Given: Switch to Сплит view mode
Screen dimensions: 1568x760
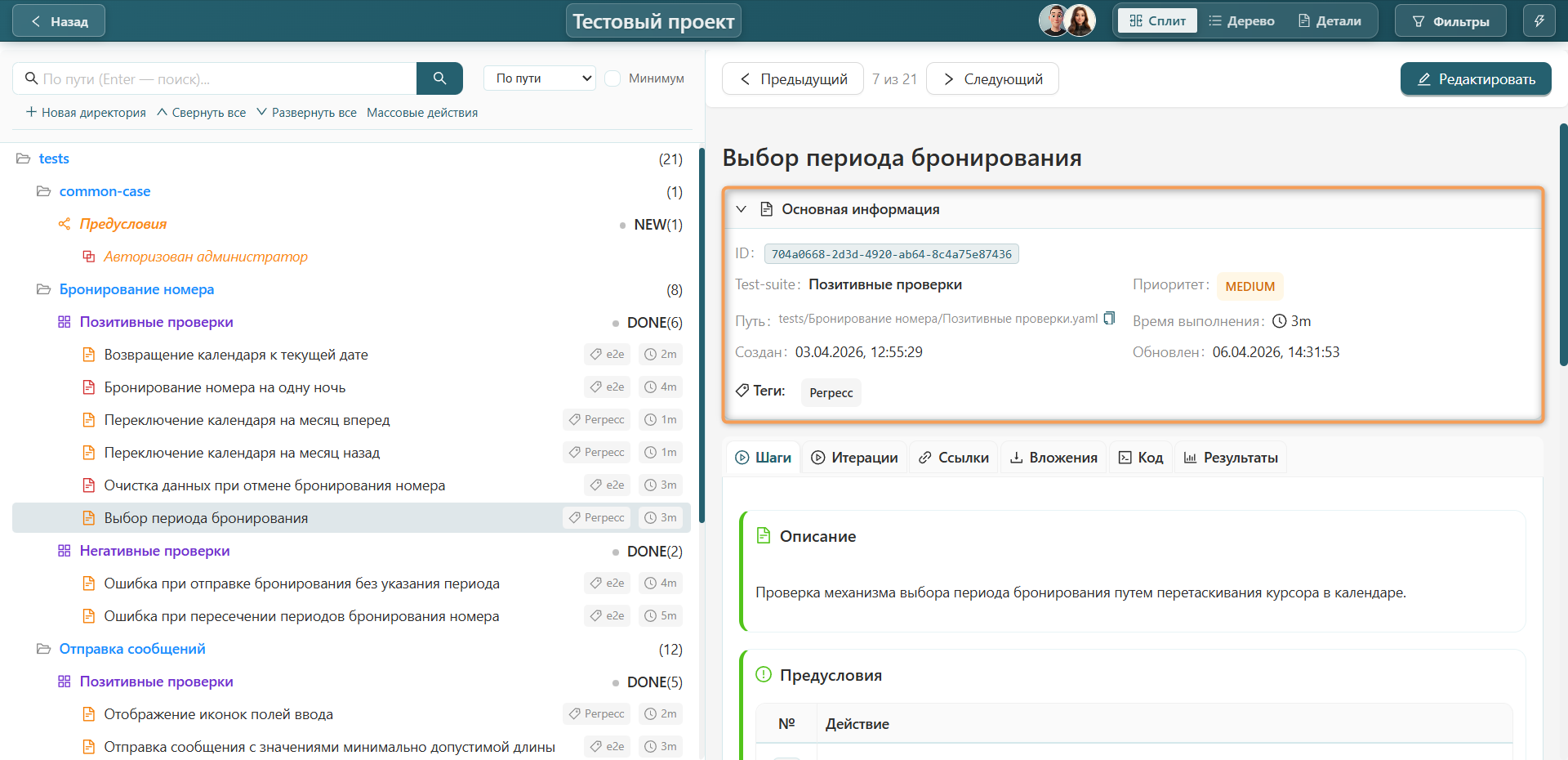Looking at the screenshot, I should (1157, 21).
